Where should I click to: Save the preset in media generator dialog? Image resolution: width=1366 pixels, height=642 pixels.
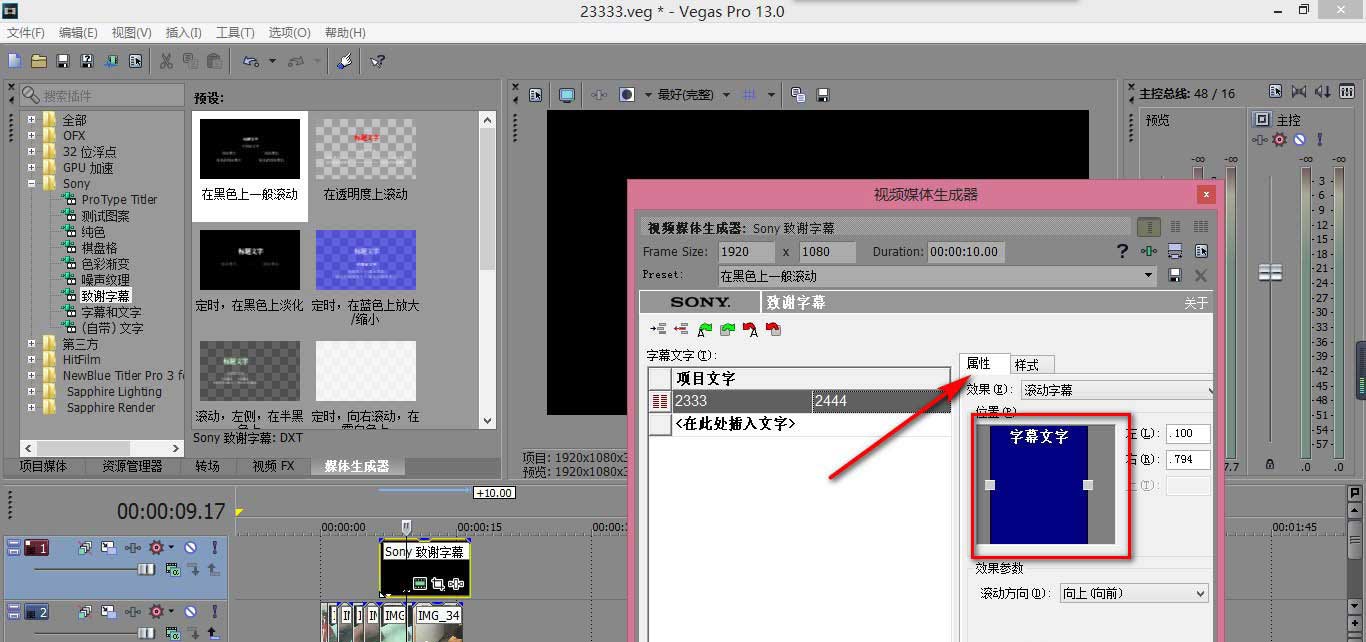coord(1175,275)
